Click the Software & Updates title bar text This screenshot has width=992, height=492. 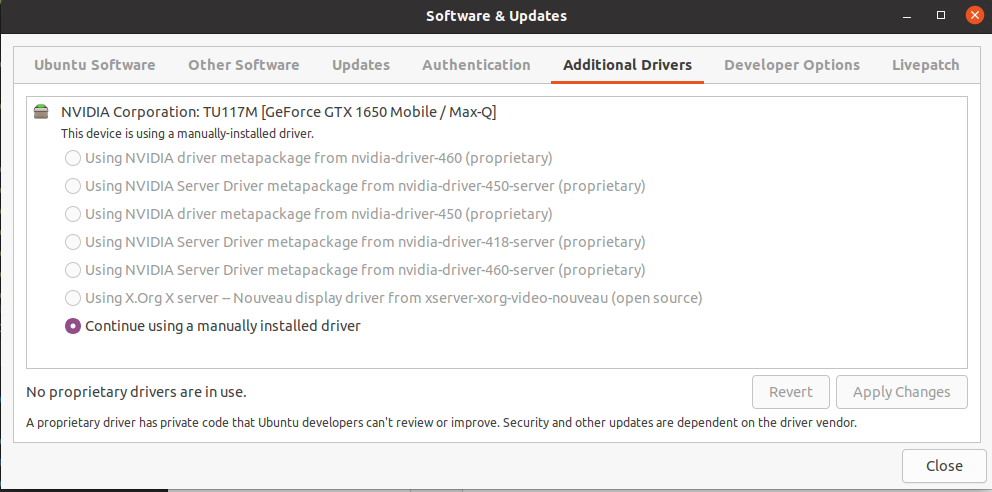coord(496,16)
